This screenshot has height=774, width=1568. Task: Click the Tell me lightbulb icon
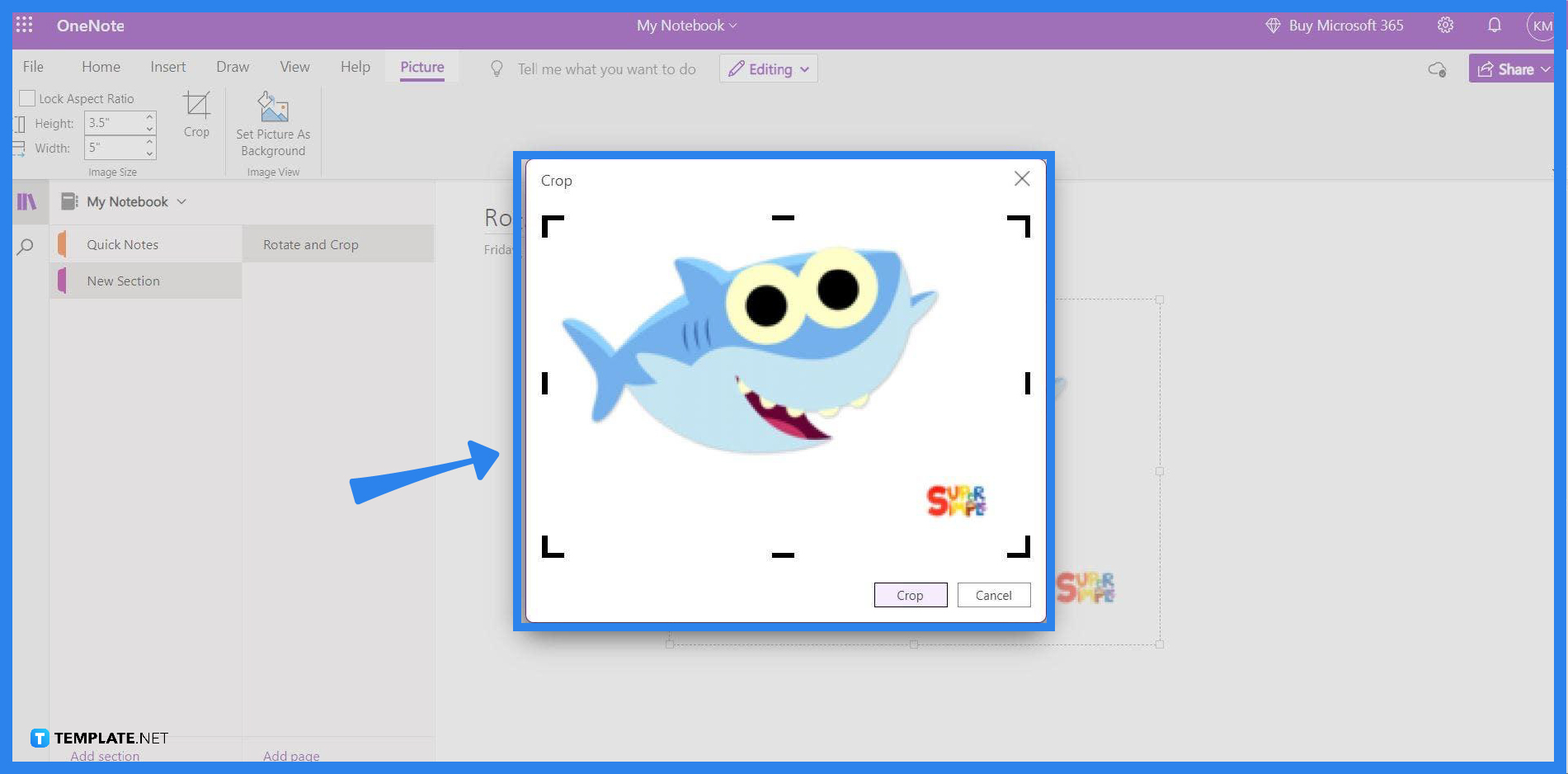495,68
